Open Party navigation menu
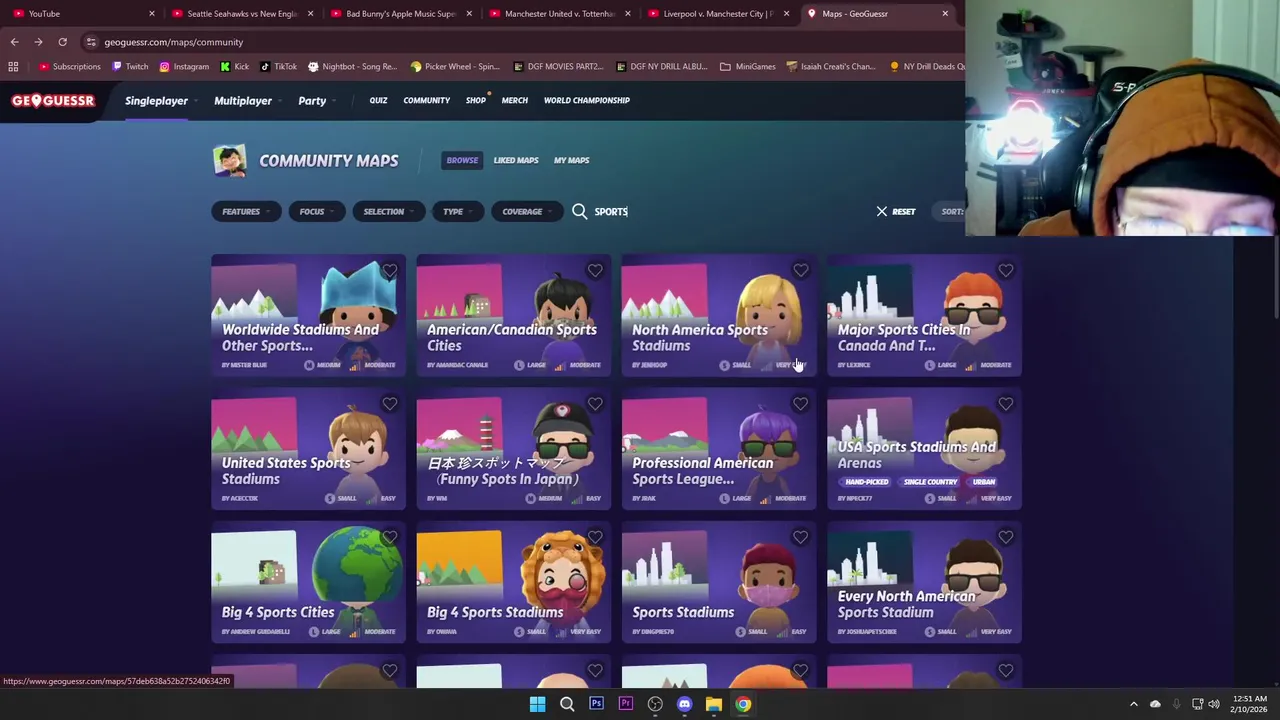 (316, 101)
